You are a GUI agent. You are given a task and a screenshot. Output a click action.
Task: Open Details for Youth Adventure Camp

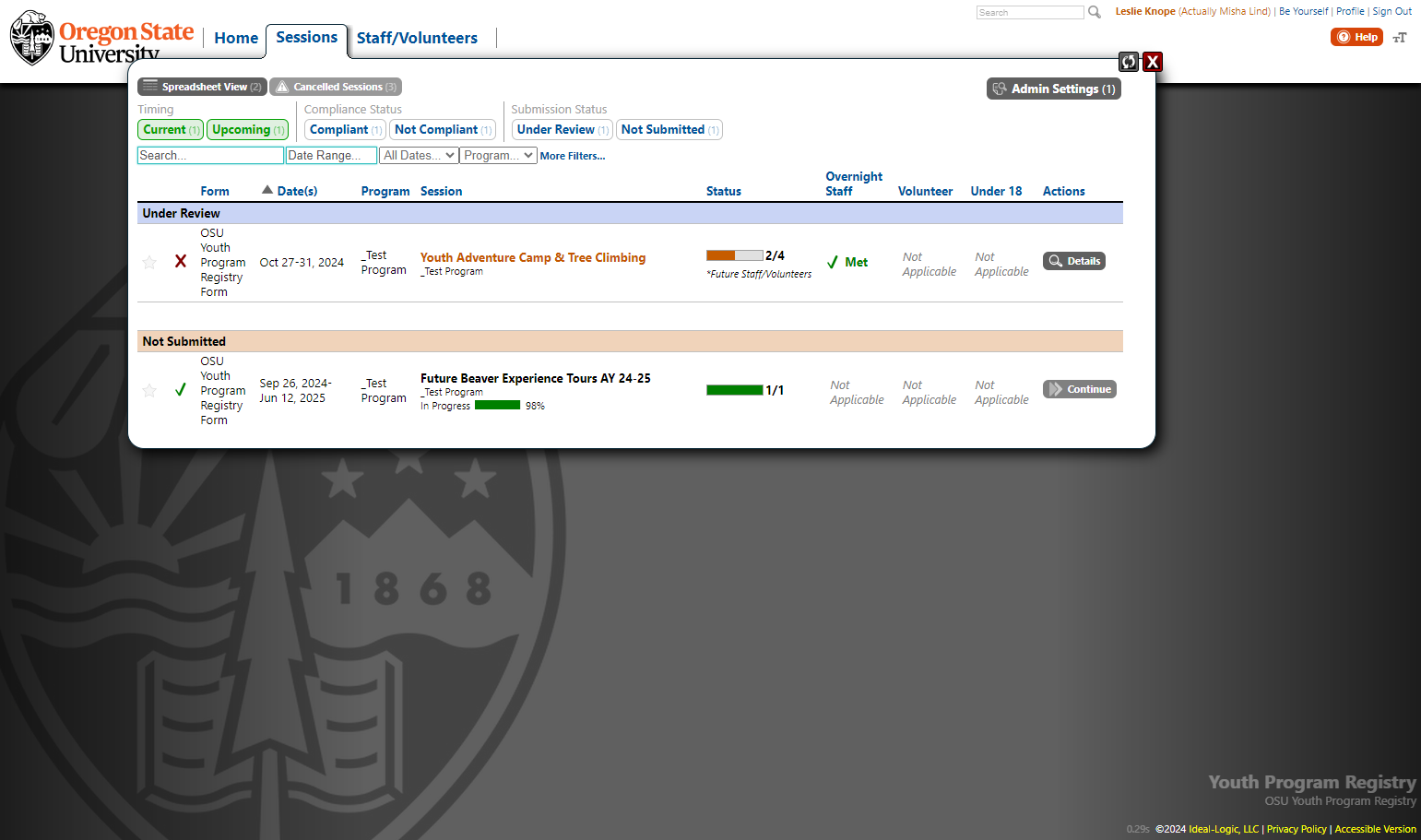pos(1074,261)
